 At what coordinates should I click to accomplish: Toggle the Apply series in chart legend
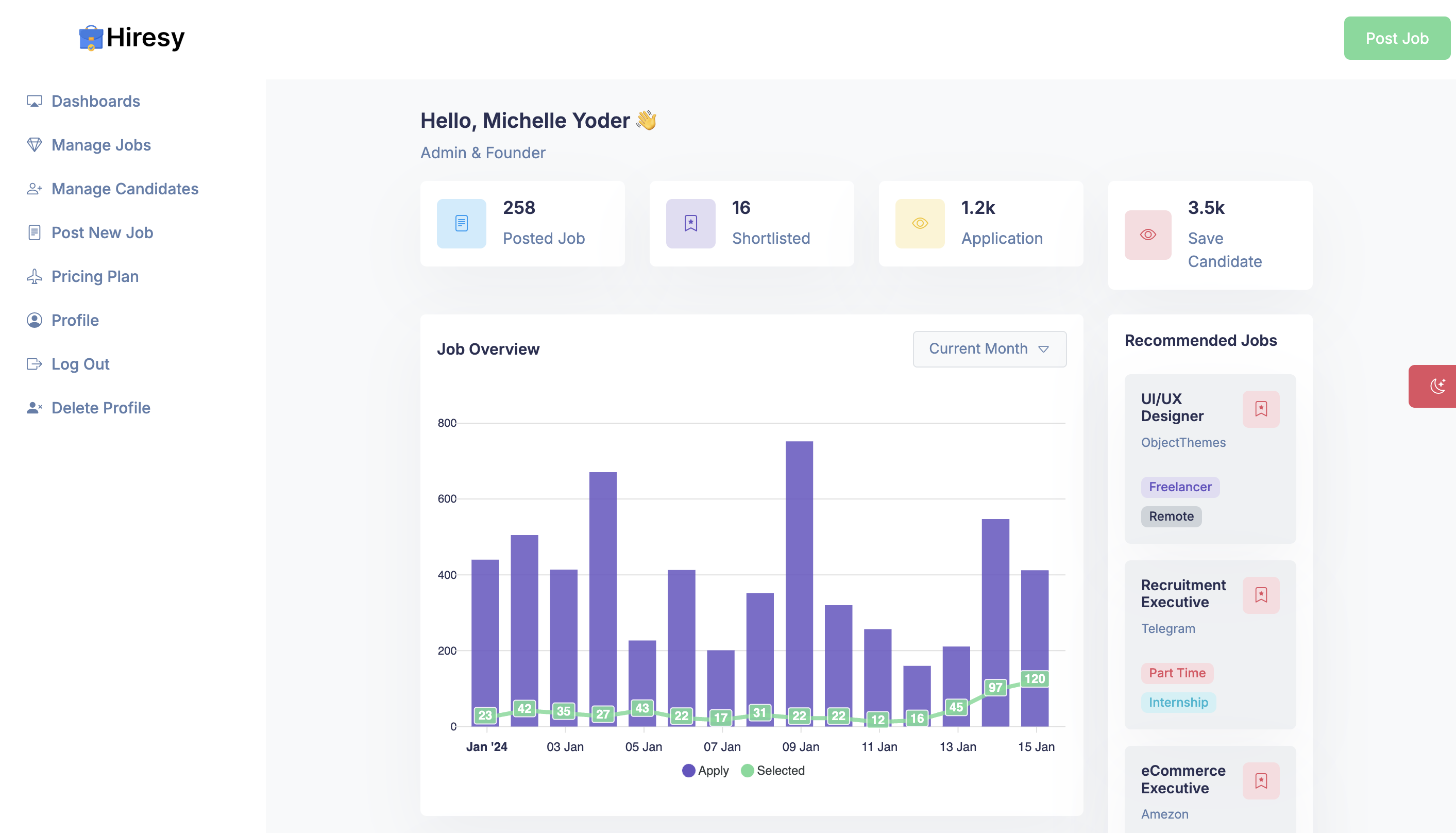(705, 771)
